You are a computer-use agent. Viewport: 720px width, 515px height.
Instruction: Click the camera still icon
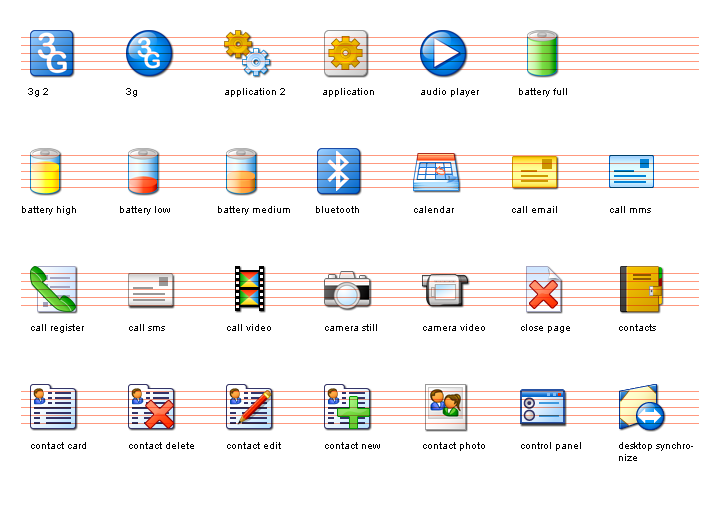point(347,289)
